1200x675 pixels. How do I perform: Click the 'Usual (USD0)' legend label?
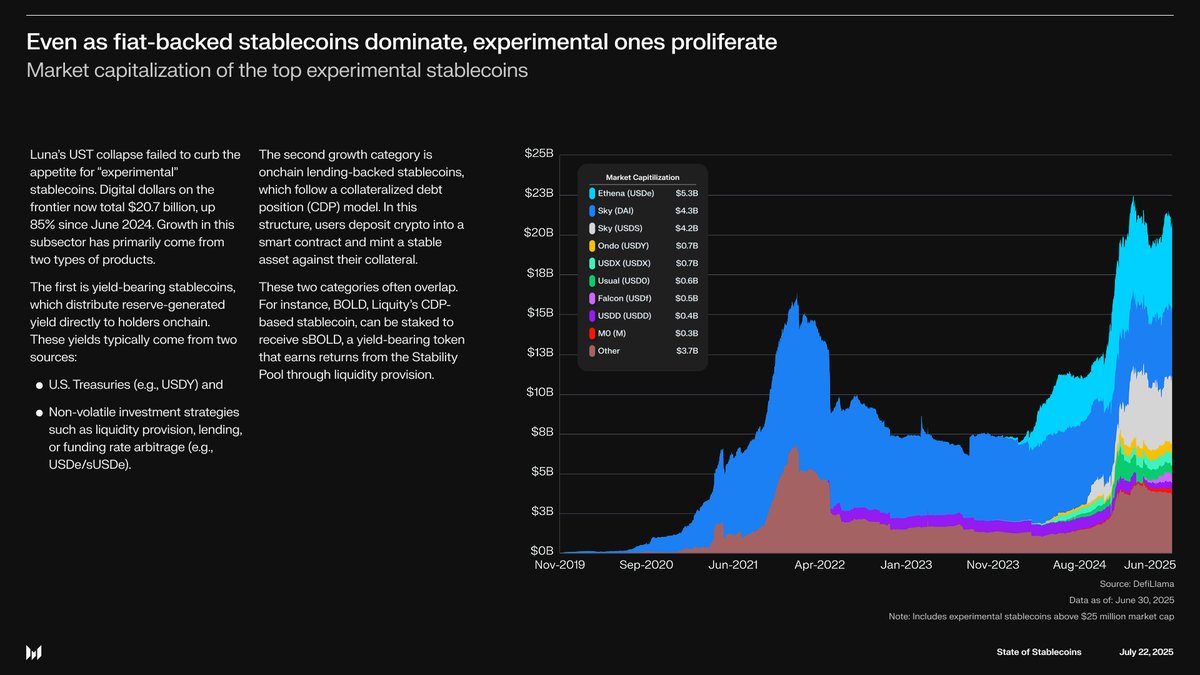[x=622, y=281]
